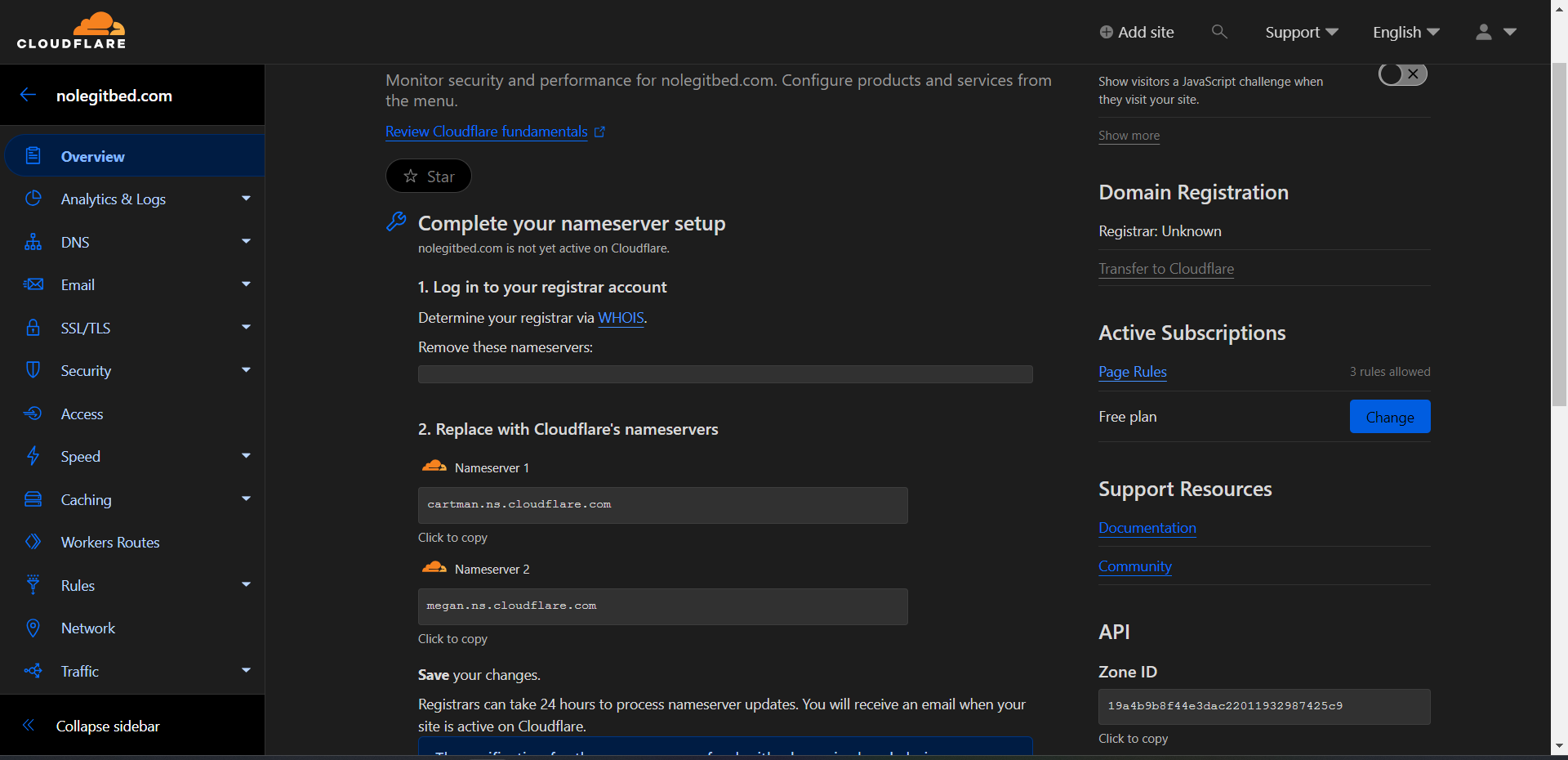Image resolution: width=1568 pixels, height=760 pixels.
Task: Toggle the JavaScript challenge switch
Action: coord(1402,74)
